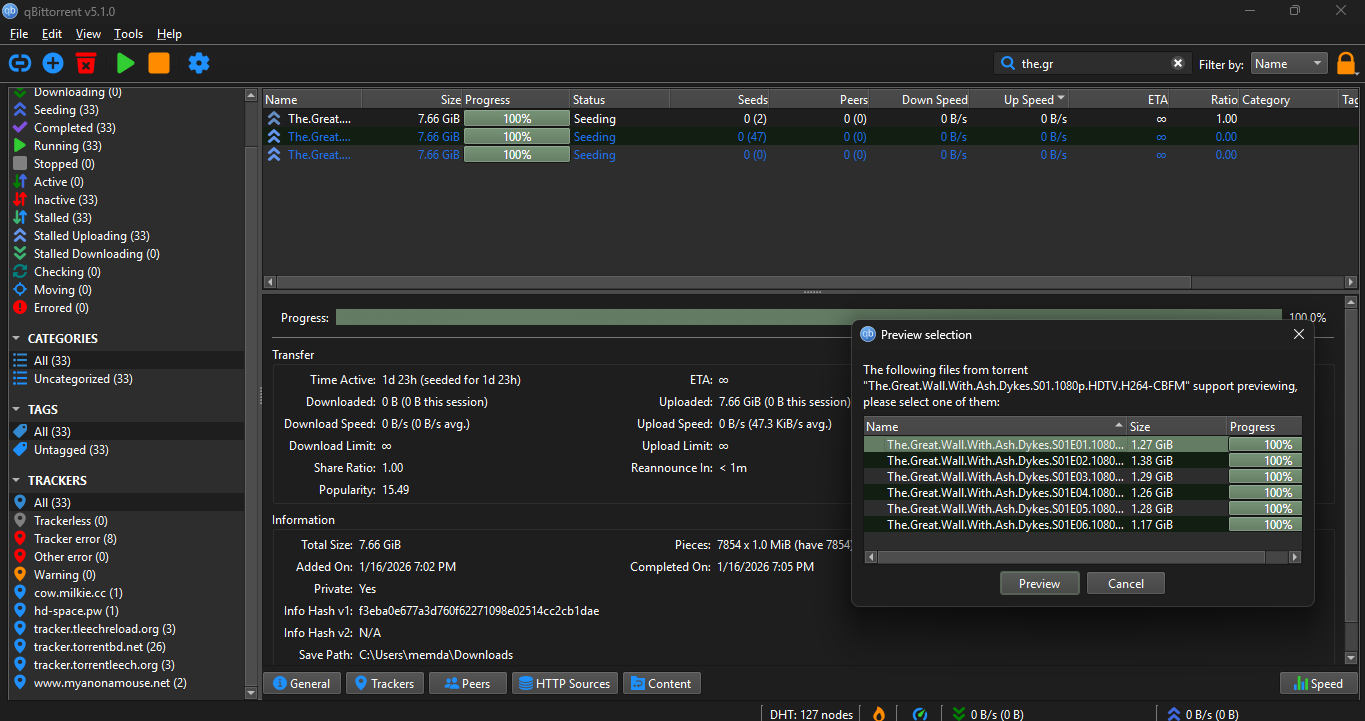This screenshot has width=1365, height=721.
Task: Click the Preview button in dialog
Action: pyautogui.click(x=1039, y=584)
